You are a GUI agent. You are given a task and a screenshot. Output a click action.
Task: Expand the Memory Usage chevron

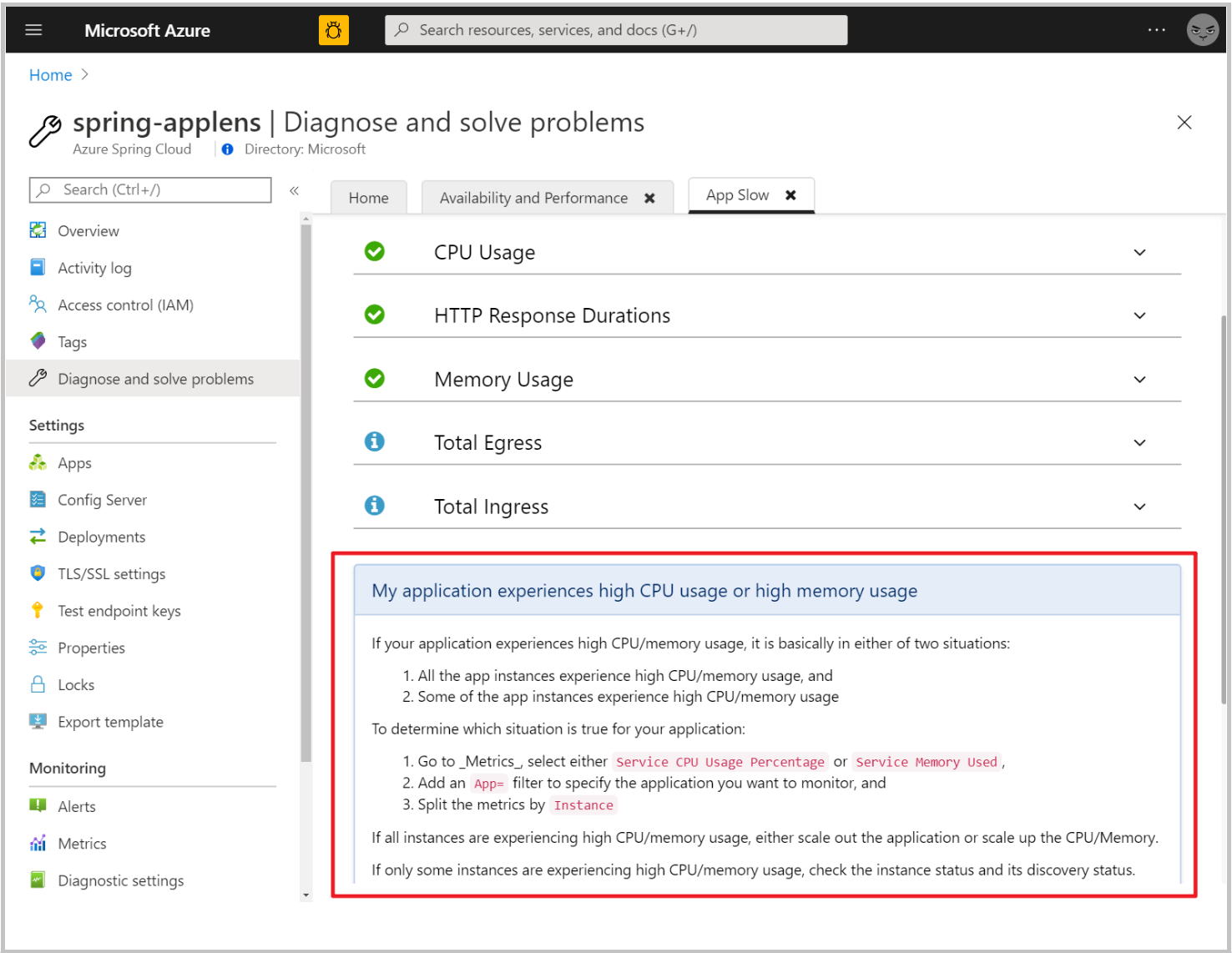click(x=1139, y=380)
